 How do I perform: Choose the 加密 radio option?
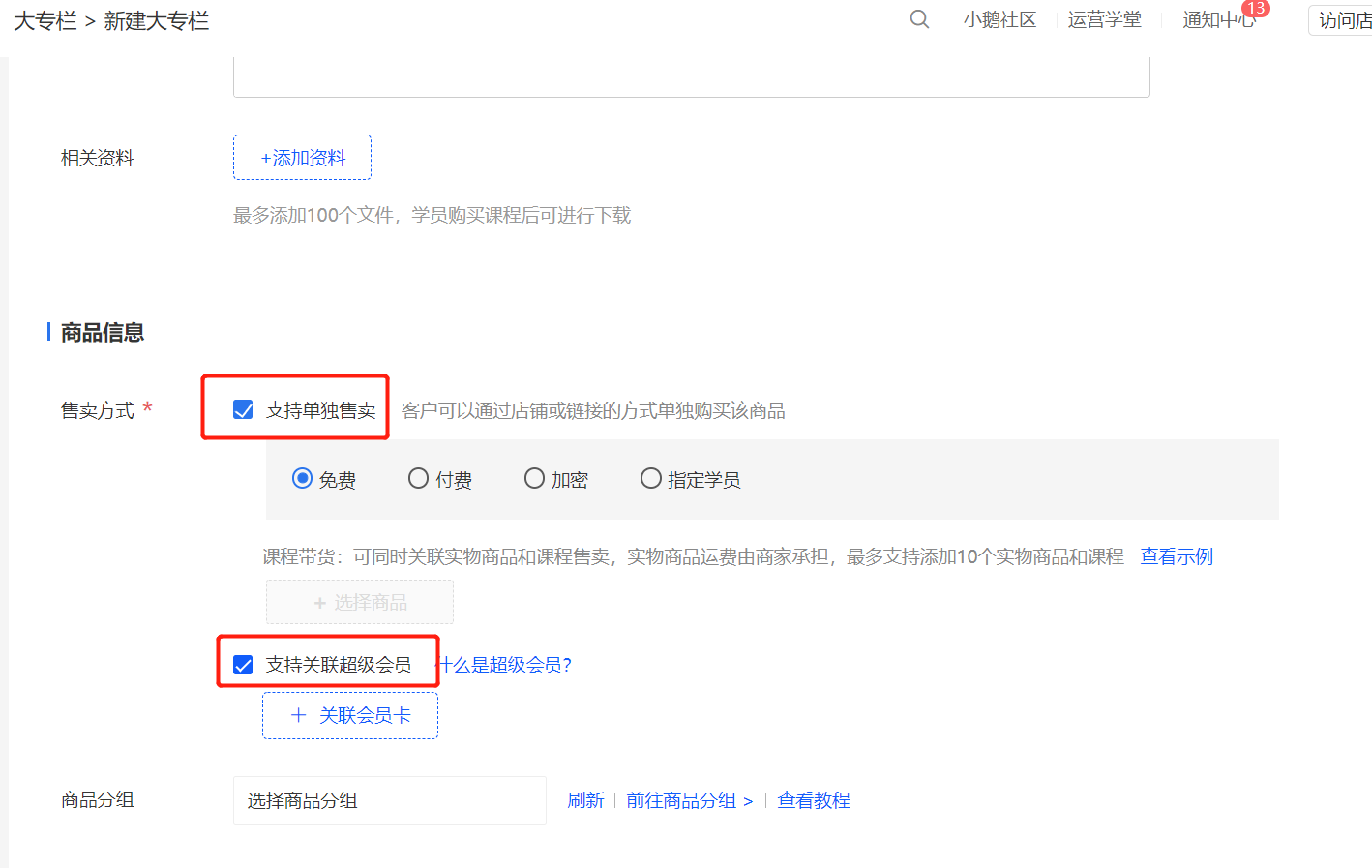[534, 479]
